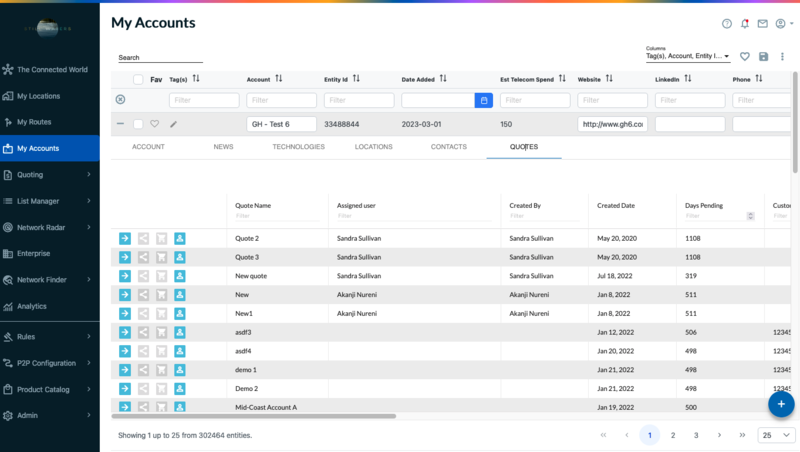Screen dimensions: 800x452
Task: Switch to the Technologies tab
Action: coord(298,147)
